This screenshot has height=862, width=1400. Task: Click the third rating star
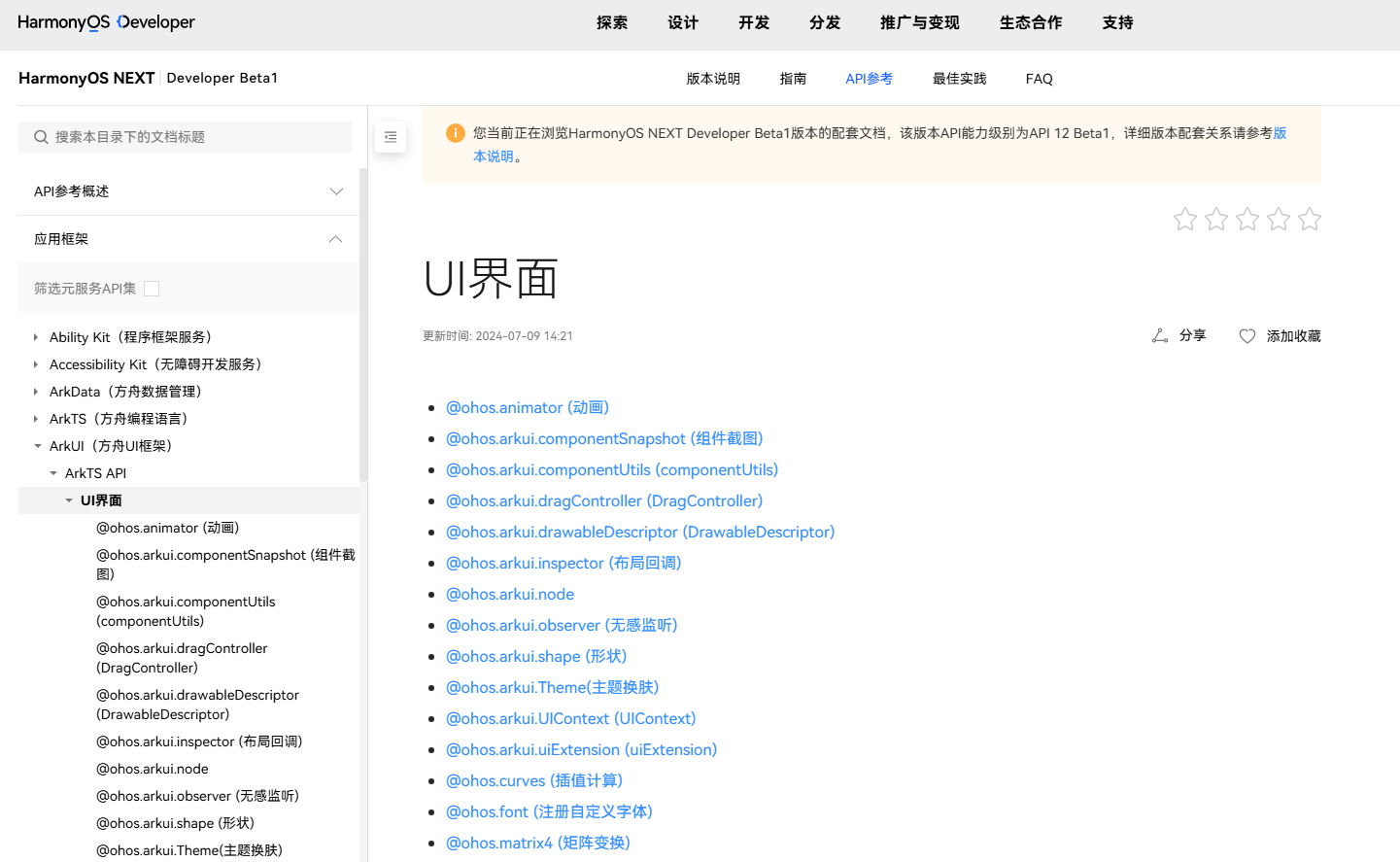click(x=1246, y=220)
